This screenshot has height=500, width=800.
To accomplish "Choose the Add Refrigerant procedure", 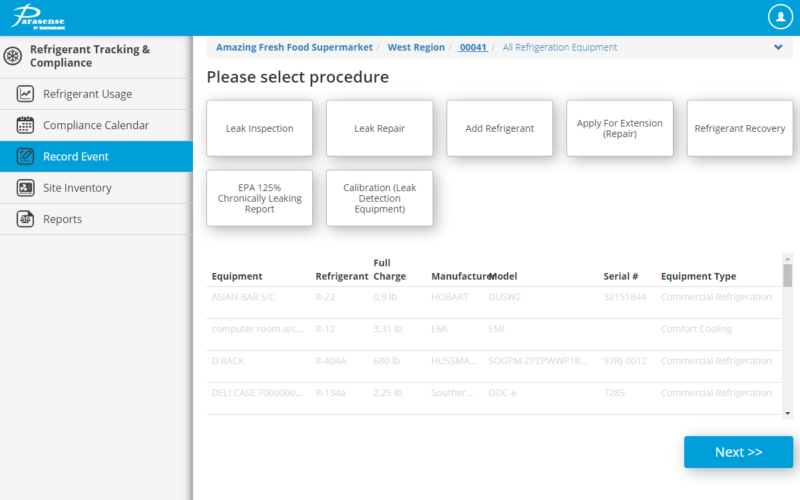I will (x=499, y=128).
